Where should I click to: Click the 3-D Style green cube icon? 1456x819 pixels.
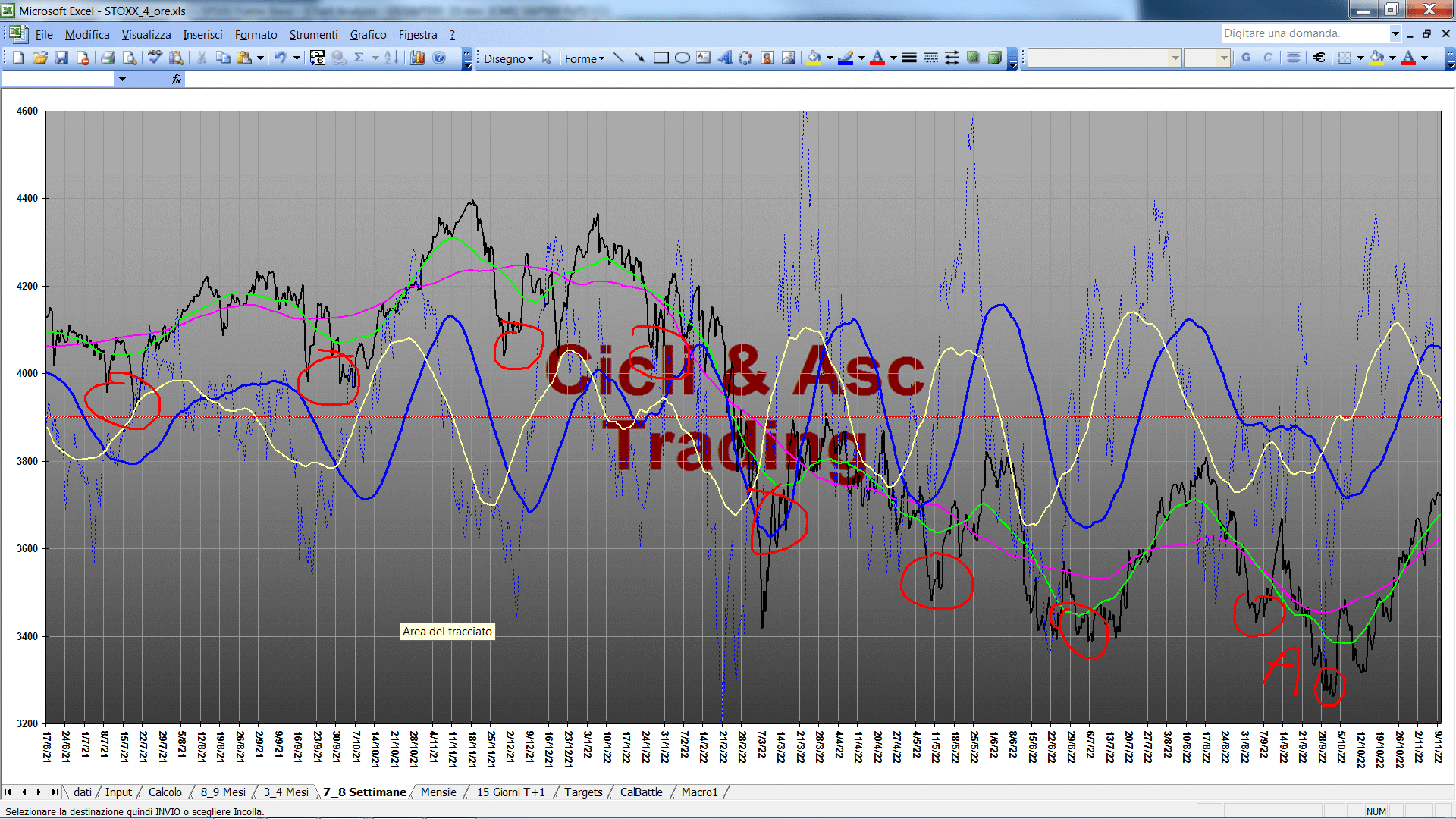(994, 58)
